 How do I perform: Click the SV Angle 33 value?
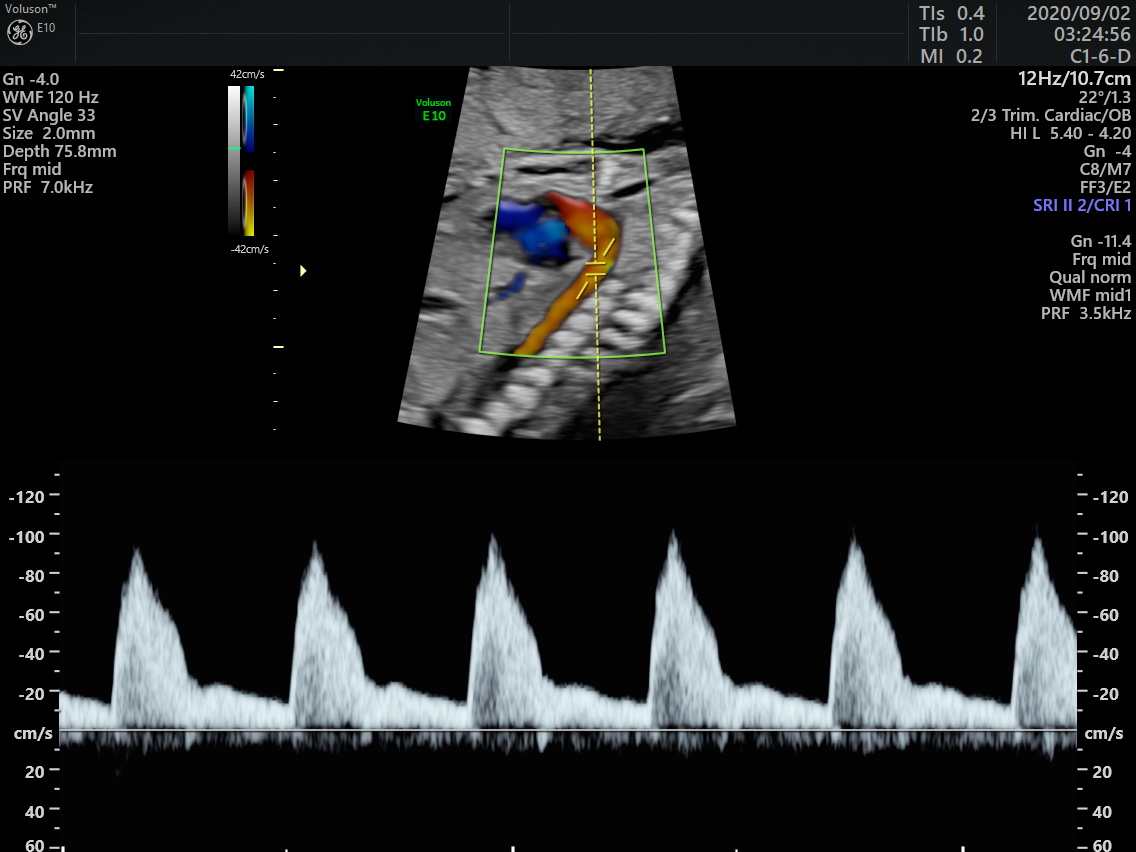tap(50, 115)
